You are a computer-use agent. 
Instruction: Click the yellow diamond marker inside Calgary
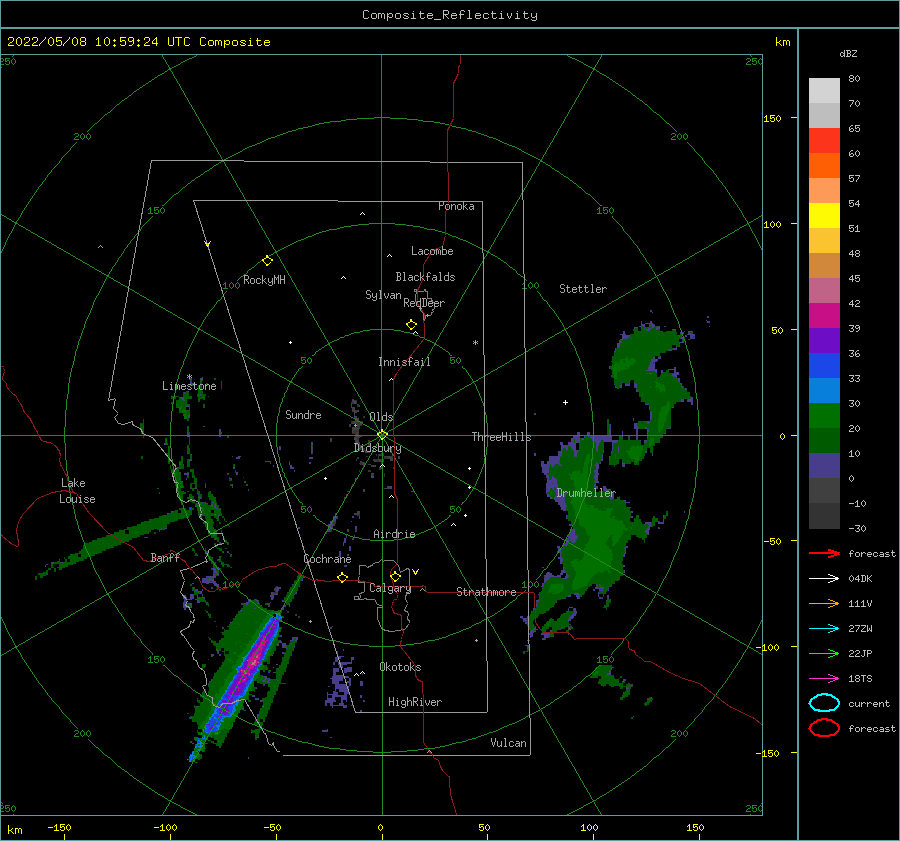(x=395, y=576)
